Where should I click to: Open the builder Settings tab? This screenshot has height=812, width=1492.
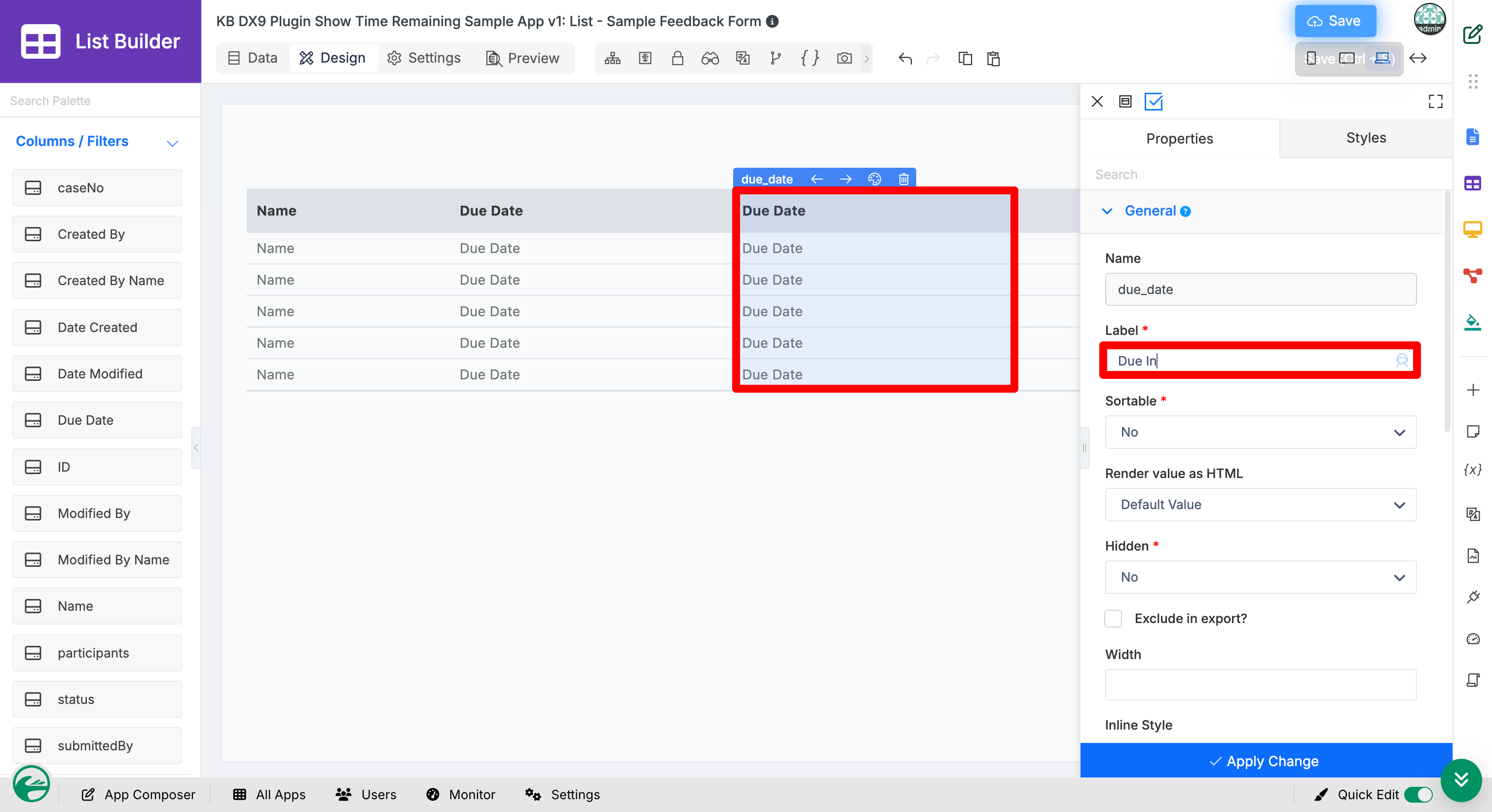[x=423, y=58]
